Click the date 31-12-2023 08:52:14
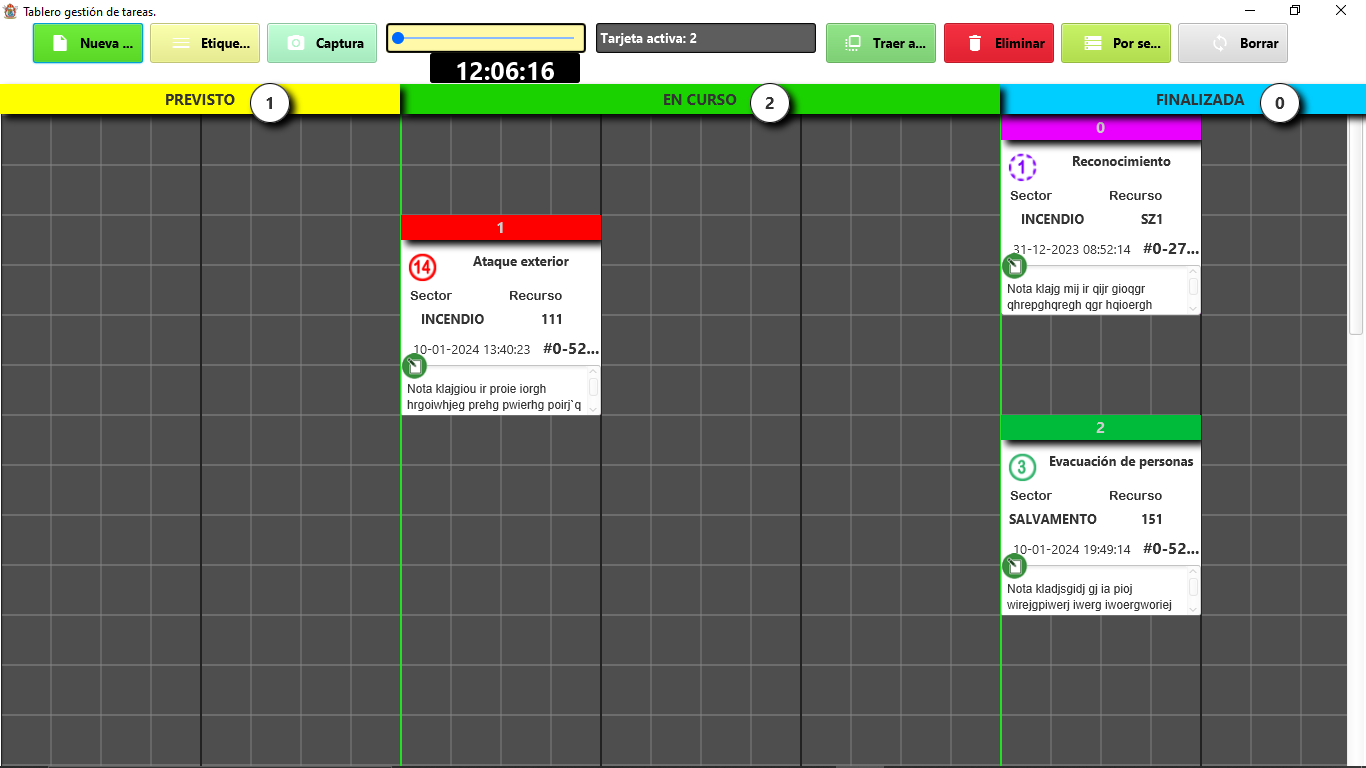This screenshot has width=1366, height=768. [x=1072, y=250]
